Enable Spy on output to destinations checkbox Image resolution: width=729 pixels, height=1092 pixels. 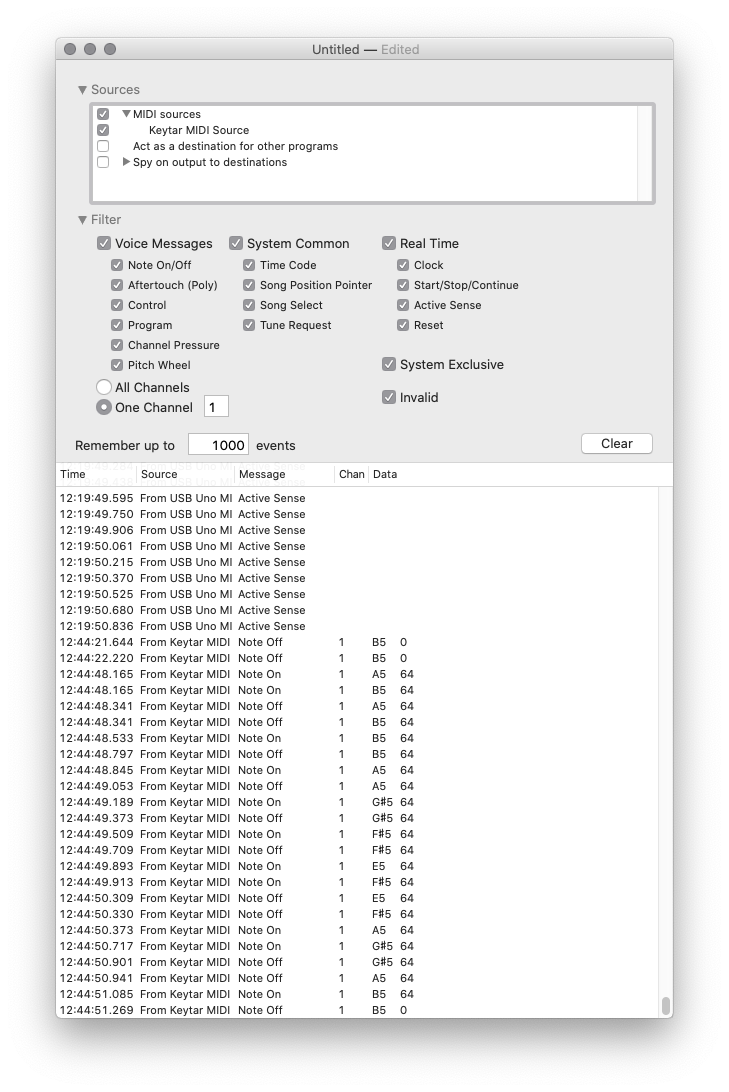pos(103,162)
